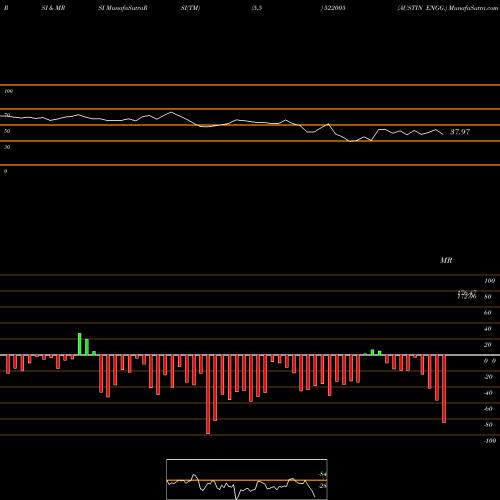Click the last red bar at the histogram's right end
The width and height of the screenshot is (500, 500).
point(444,389)
